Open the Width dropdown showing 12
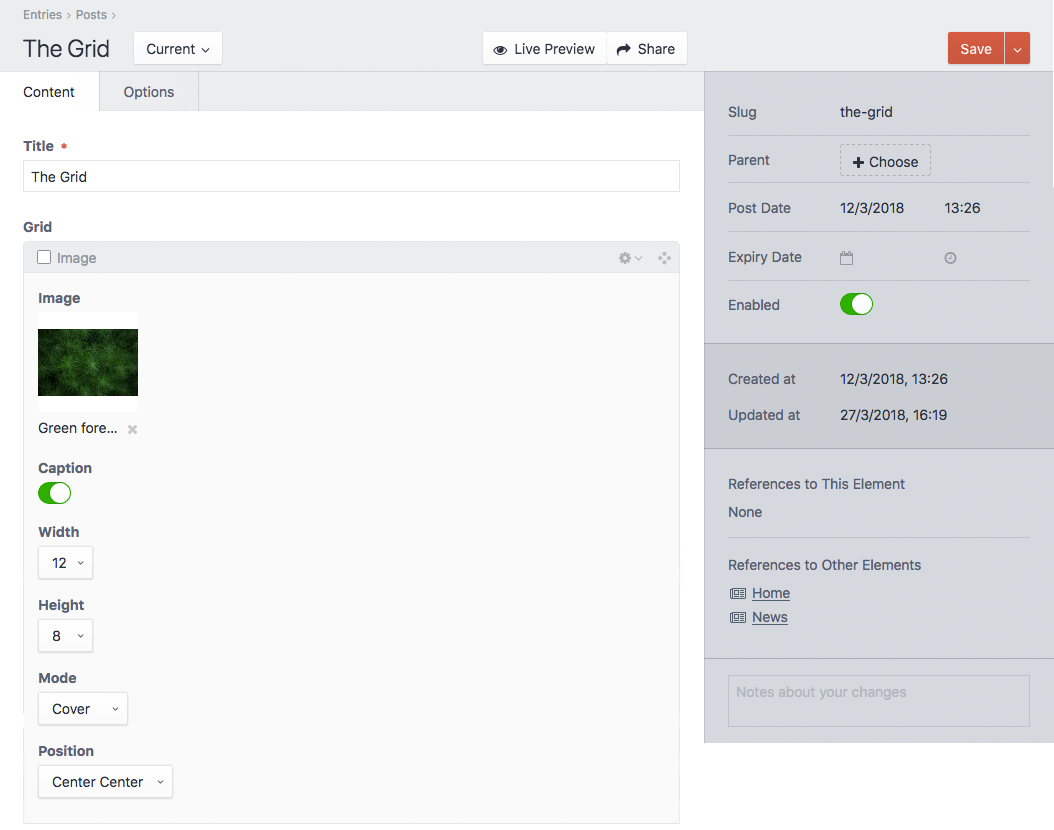The image size is (1054, 830). click(x=65, y=562)
